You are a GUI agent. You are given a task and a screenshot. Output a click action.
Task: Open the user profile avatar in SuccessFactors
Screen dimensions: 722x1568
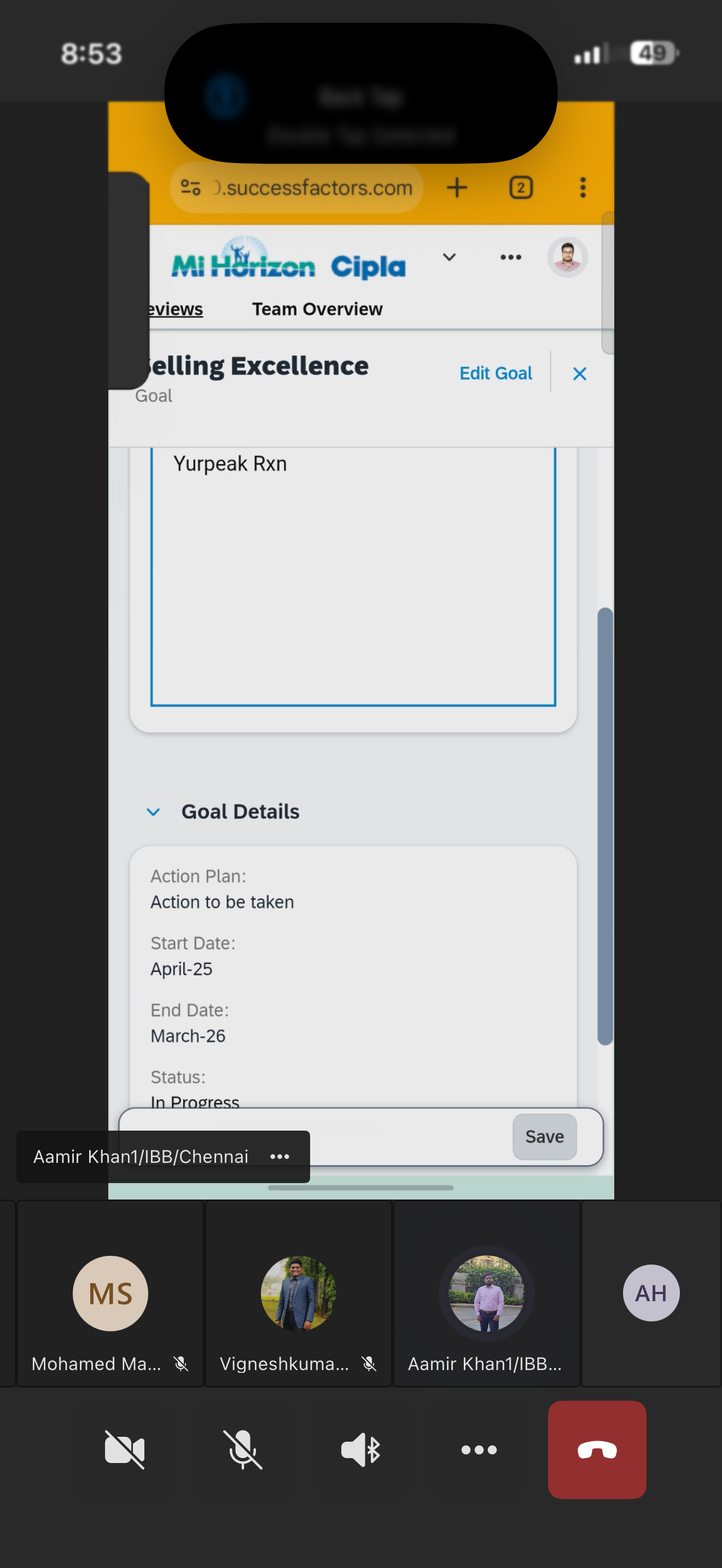click(x=567, y=257)
